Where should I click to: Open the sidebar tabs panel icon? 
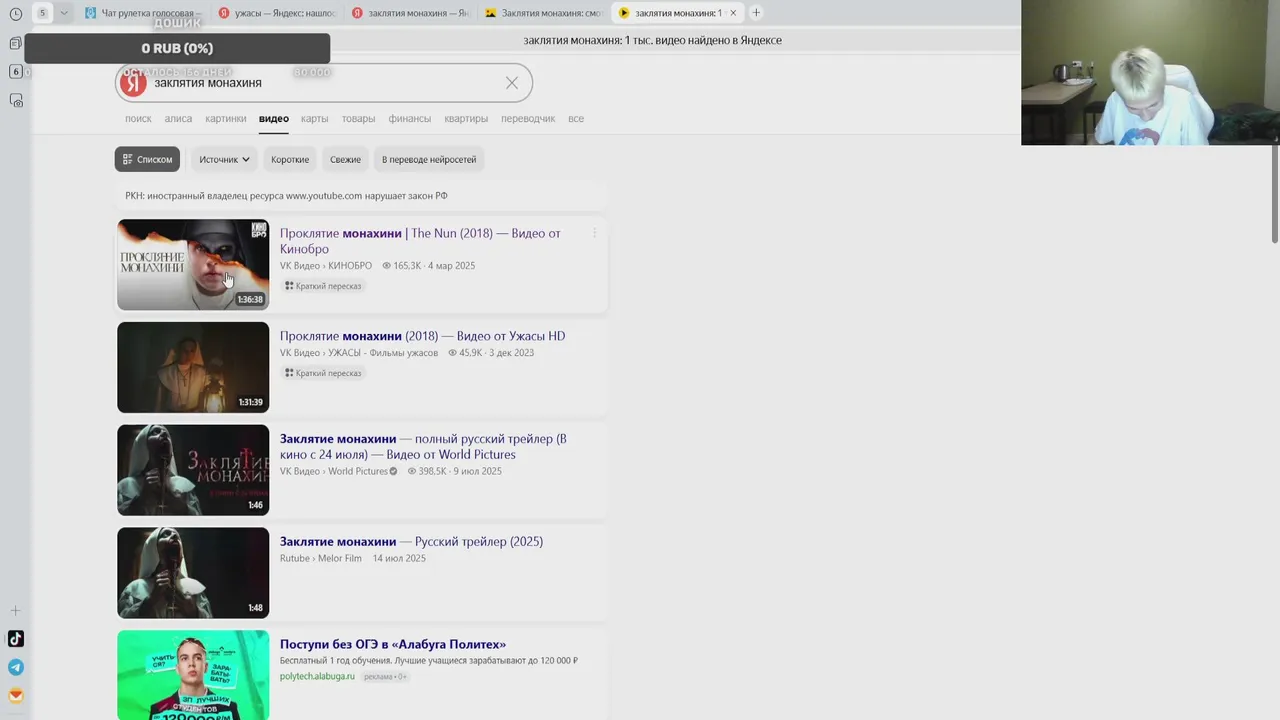pyautogui.click(x=15, y=43)
